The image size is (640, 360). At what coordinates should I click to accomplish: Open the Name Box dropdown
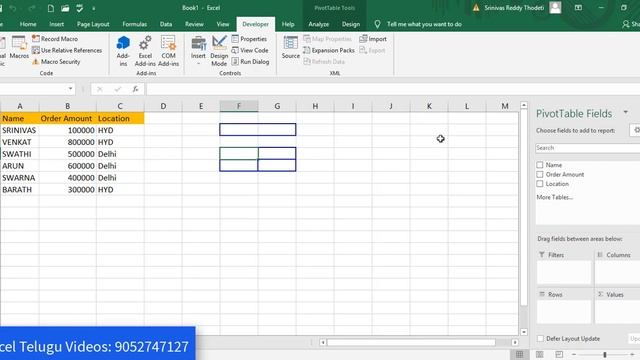[70, 89]
